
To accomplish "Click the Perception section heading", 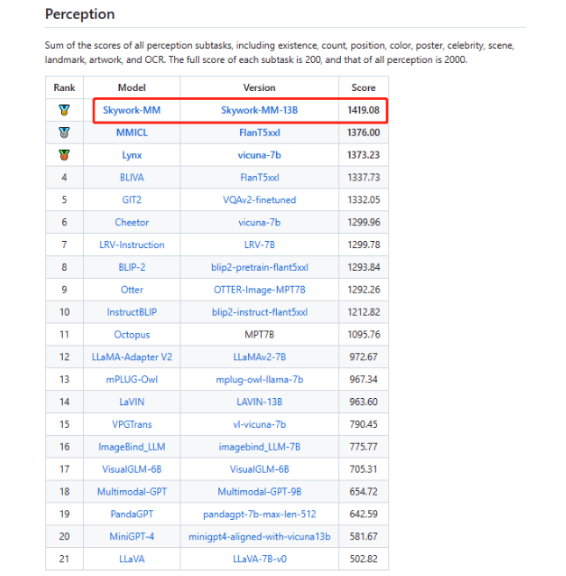I will 80,14.
